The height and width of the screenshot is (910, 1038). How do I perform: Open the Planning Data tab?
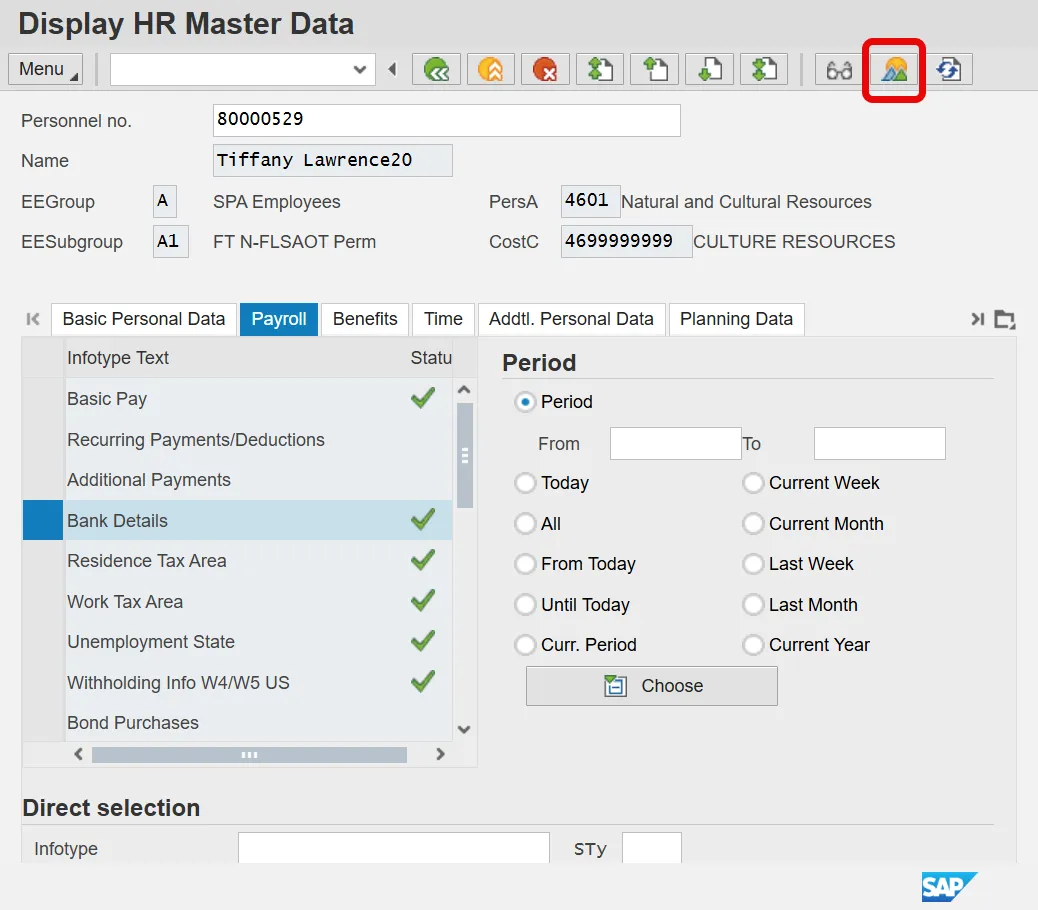point(736,319)
